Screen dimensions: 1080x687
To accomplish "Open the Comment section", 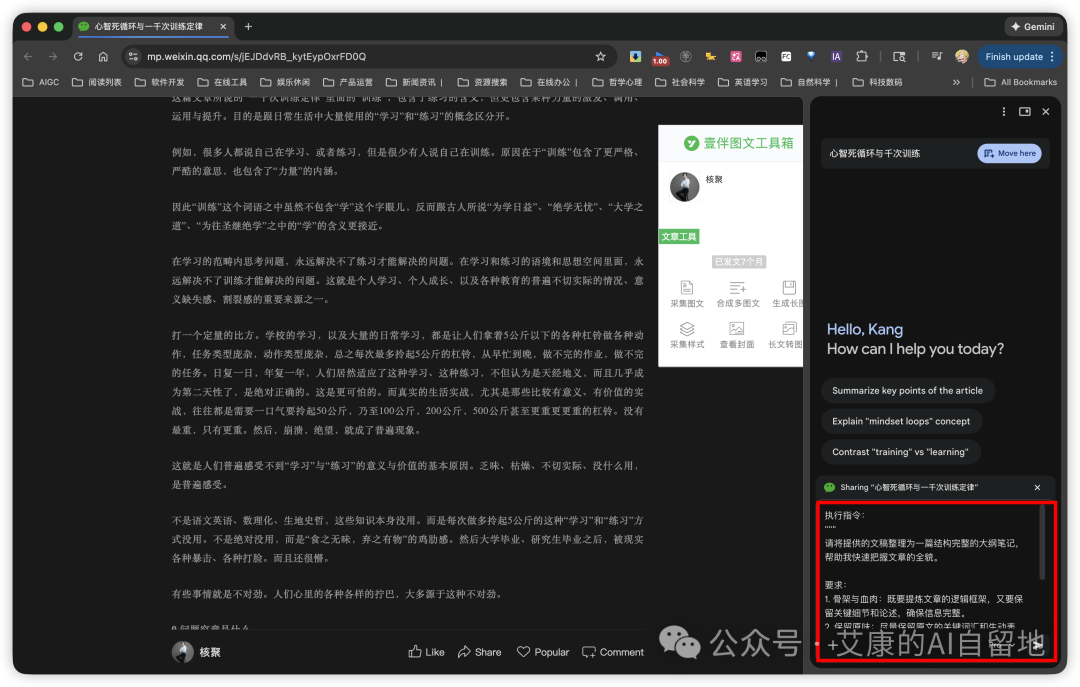I will pyautogui.click(x=612, y=652).
